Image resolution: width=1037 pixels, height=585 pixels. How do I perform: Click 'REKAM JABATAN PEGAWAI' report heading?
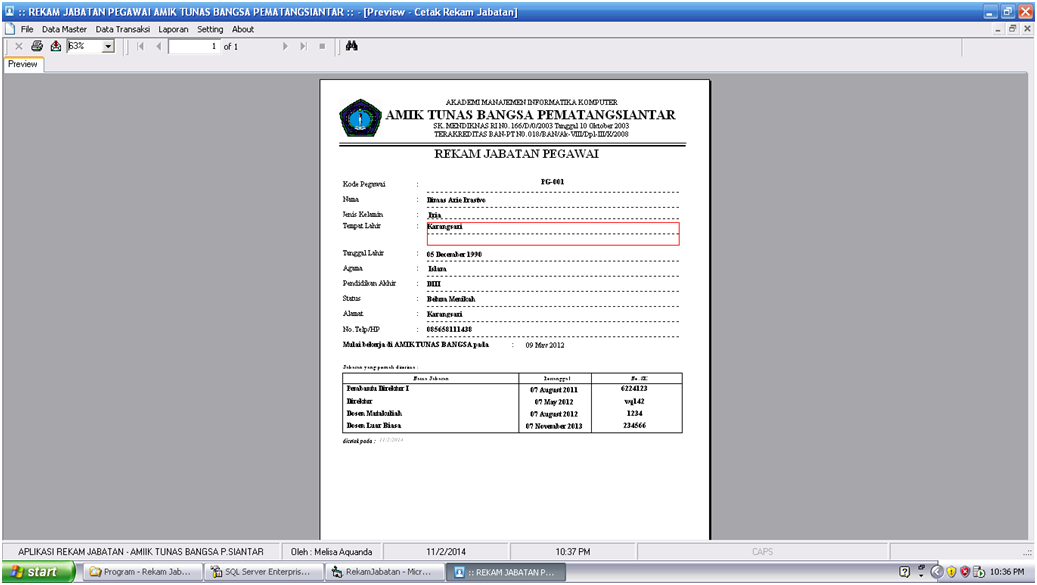516,154
